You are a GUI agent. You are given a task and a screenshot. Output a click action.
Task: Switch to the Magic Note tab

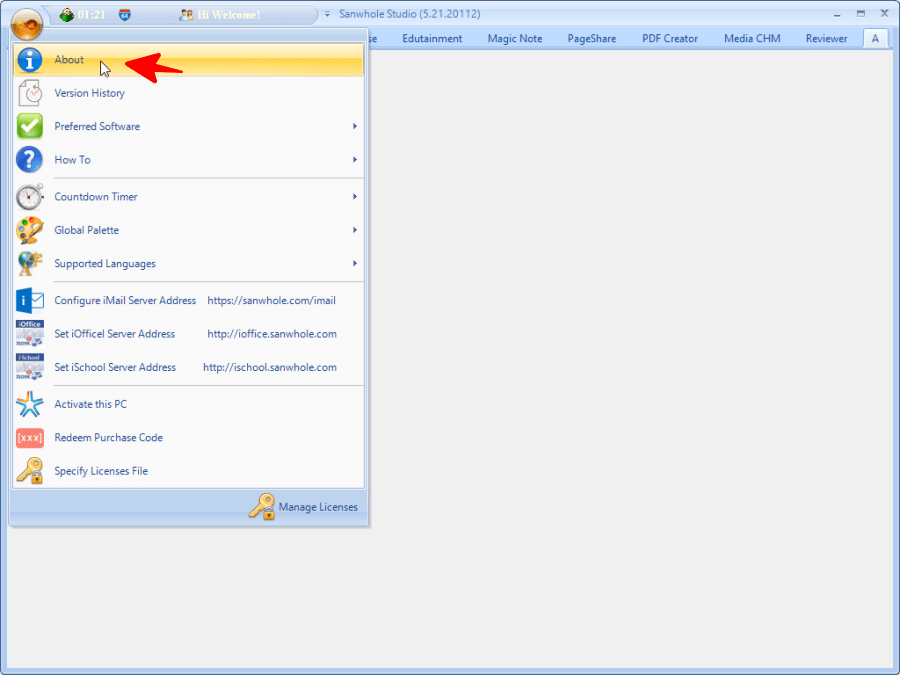(515, 38)
